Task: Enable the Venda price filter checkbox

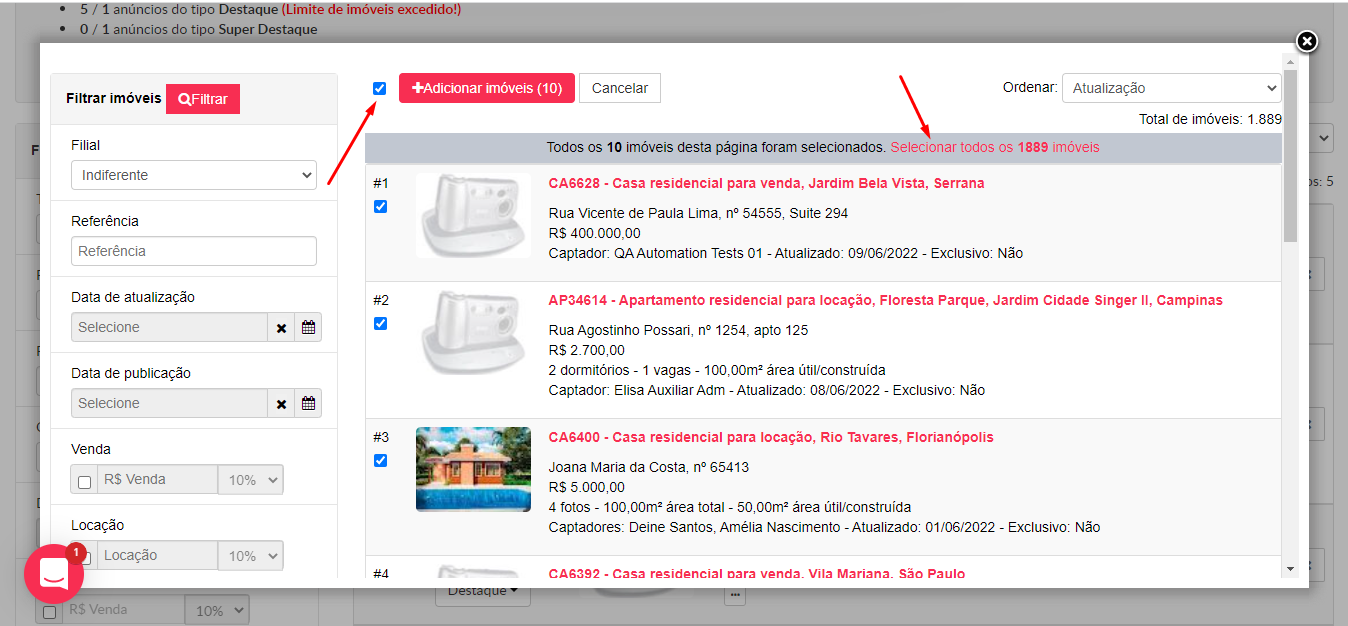Action: (84, 481)
